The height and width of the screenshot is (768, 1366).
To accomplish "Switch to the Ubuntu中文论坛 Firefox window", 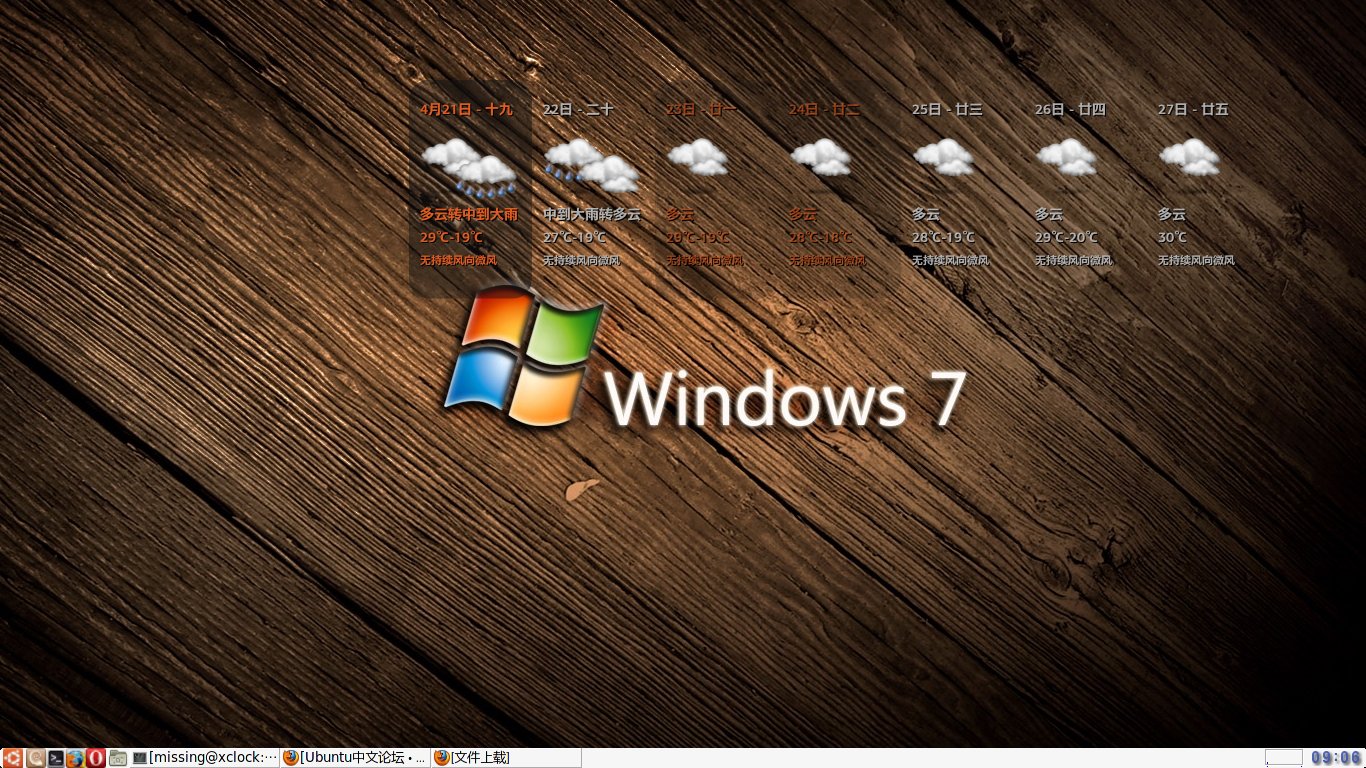I will tap(354, 758).
